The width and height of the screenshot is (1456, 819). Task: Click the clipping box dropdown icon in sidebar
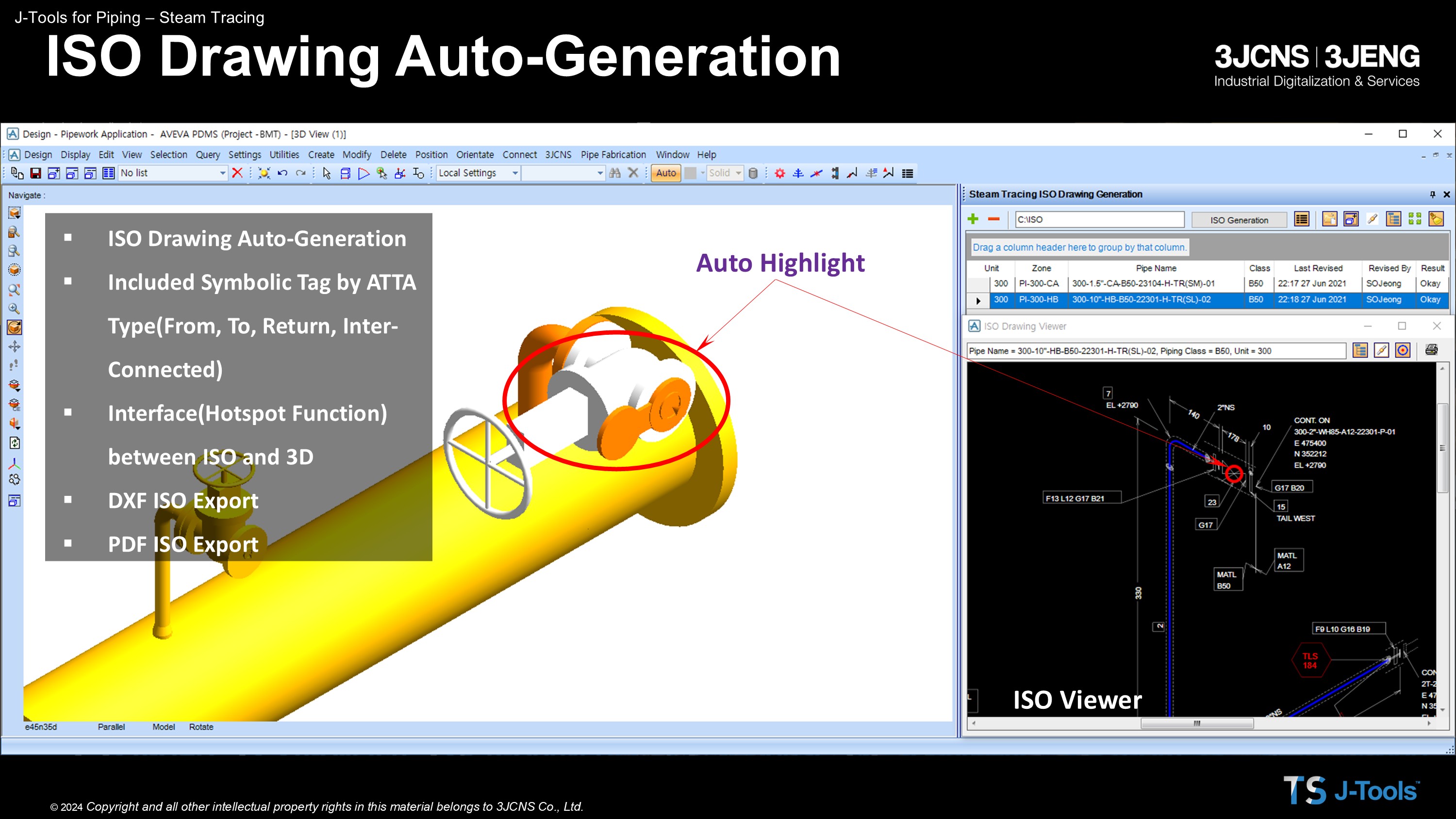point(14,385)
